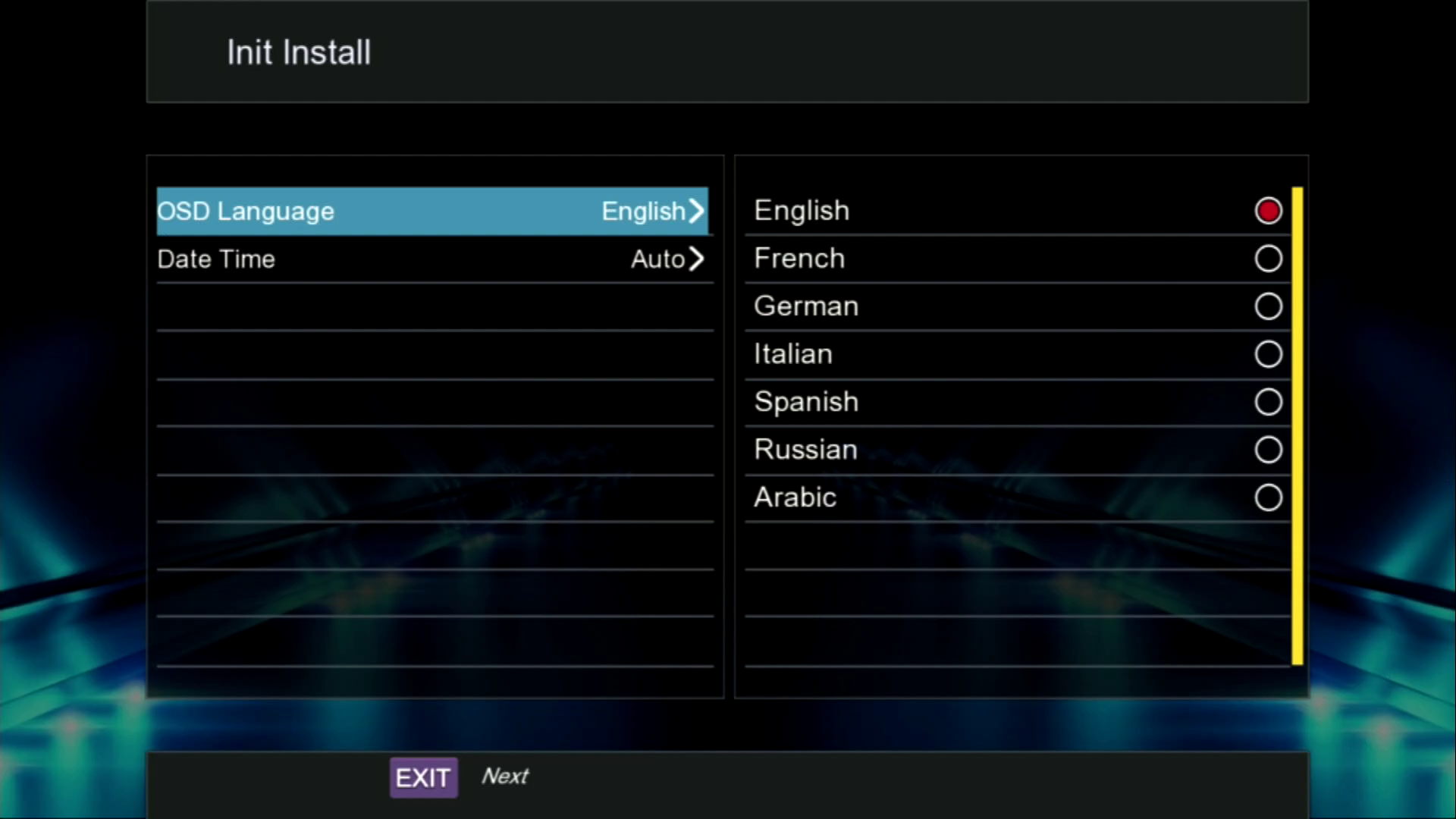Open the Date Time menu row

(432, 259)
